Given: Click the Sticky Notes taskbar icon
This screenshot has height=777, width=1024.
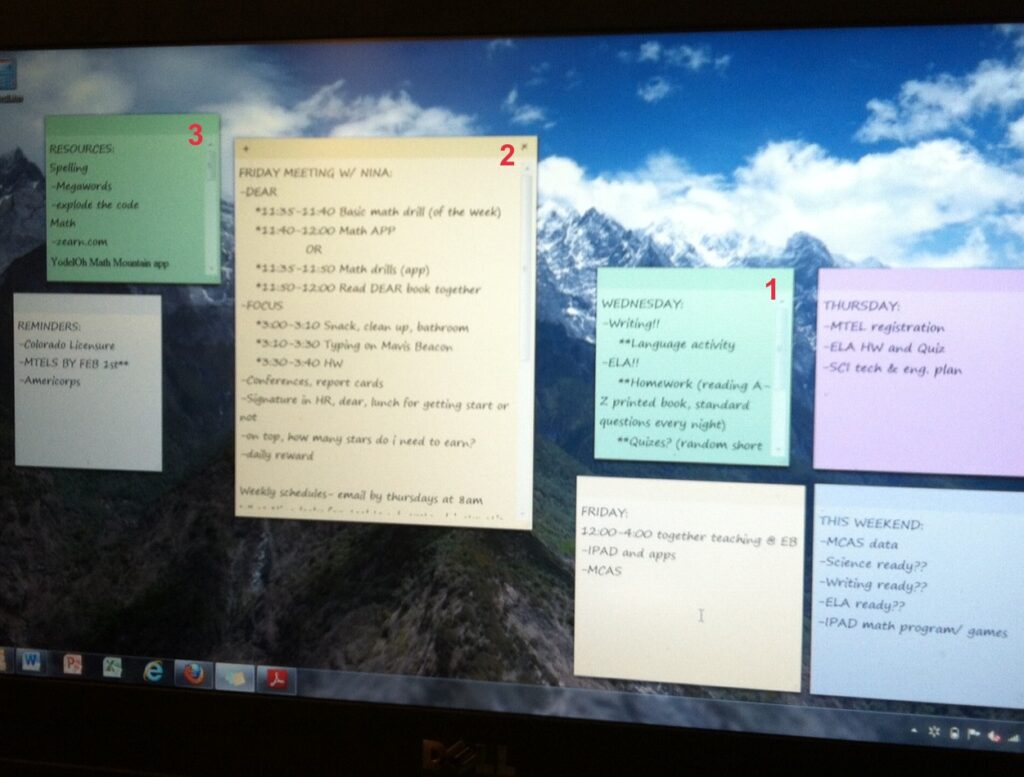Looking at the screenshot, I should (x=236, y=677).
